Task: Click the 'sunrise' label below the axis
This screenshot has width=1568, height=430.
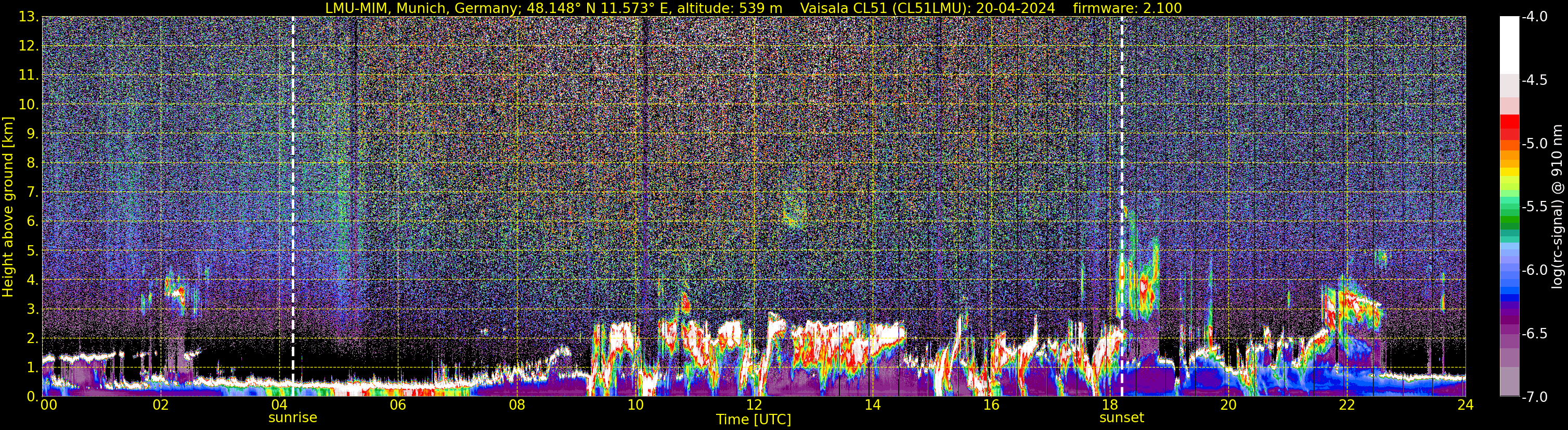Action: pos(293,418)
